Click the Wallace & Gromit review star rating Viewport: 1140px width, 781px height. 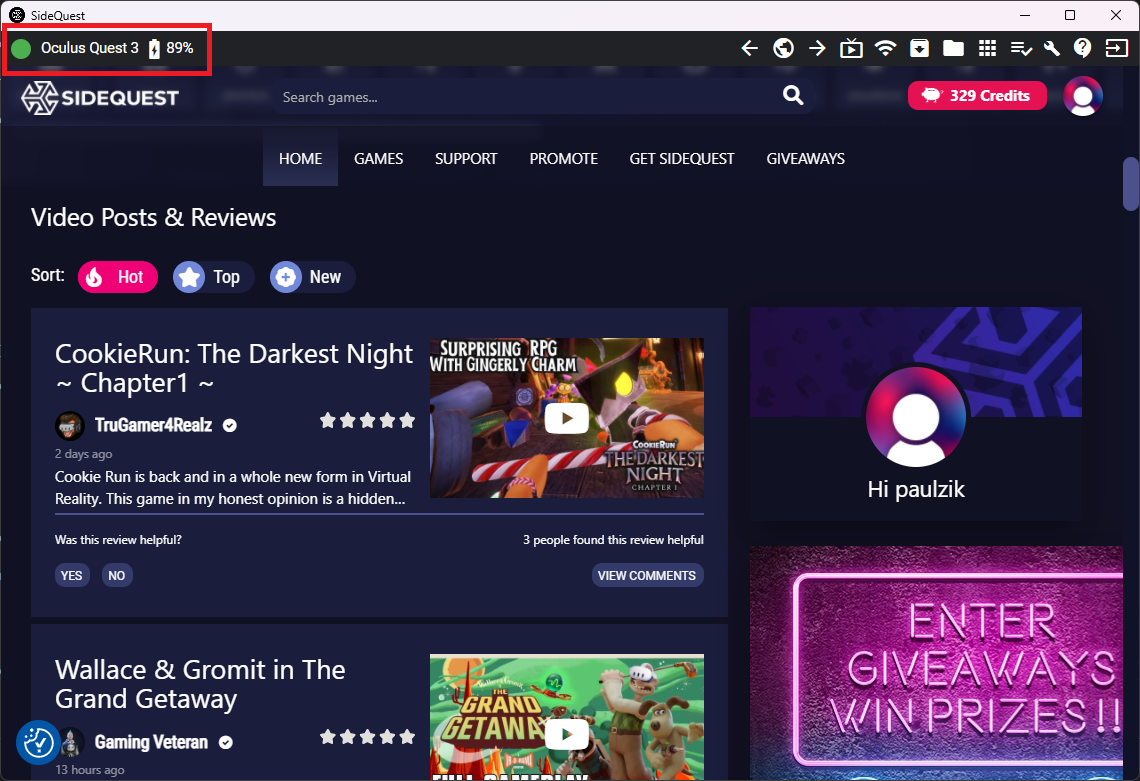pyautogui.click(x=367, y=737)
